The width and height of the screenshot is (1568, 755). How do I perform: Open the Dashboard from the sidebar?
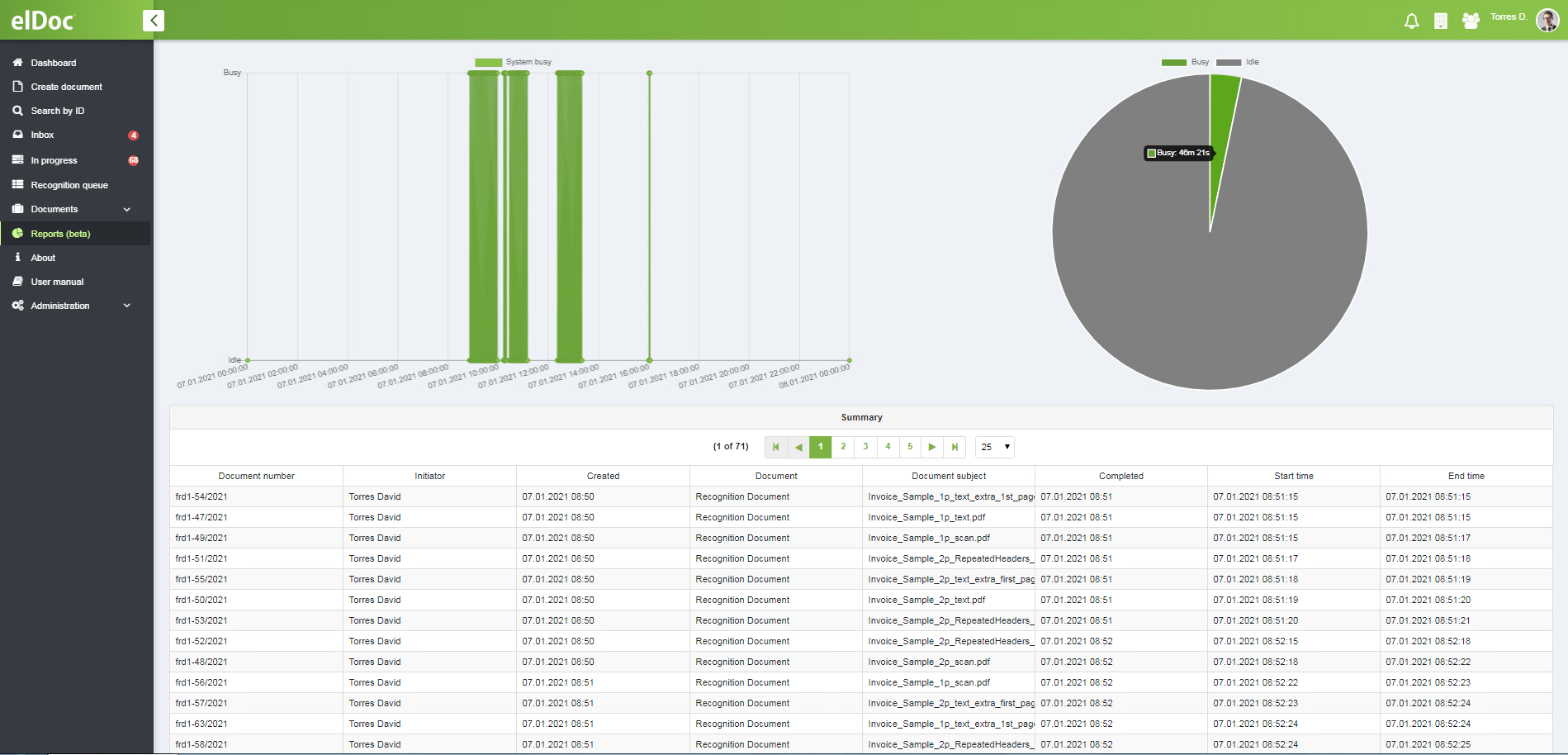(54, 62)
